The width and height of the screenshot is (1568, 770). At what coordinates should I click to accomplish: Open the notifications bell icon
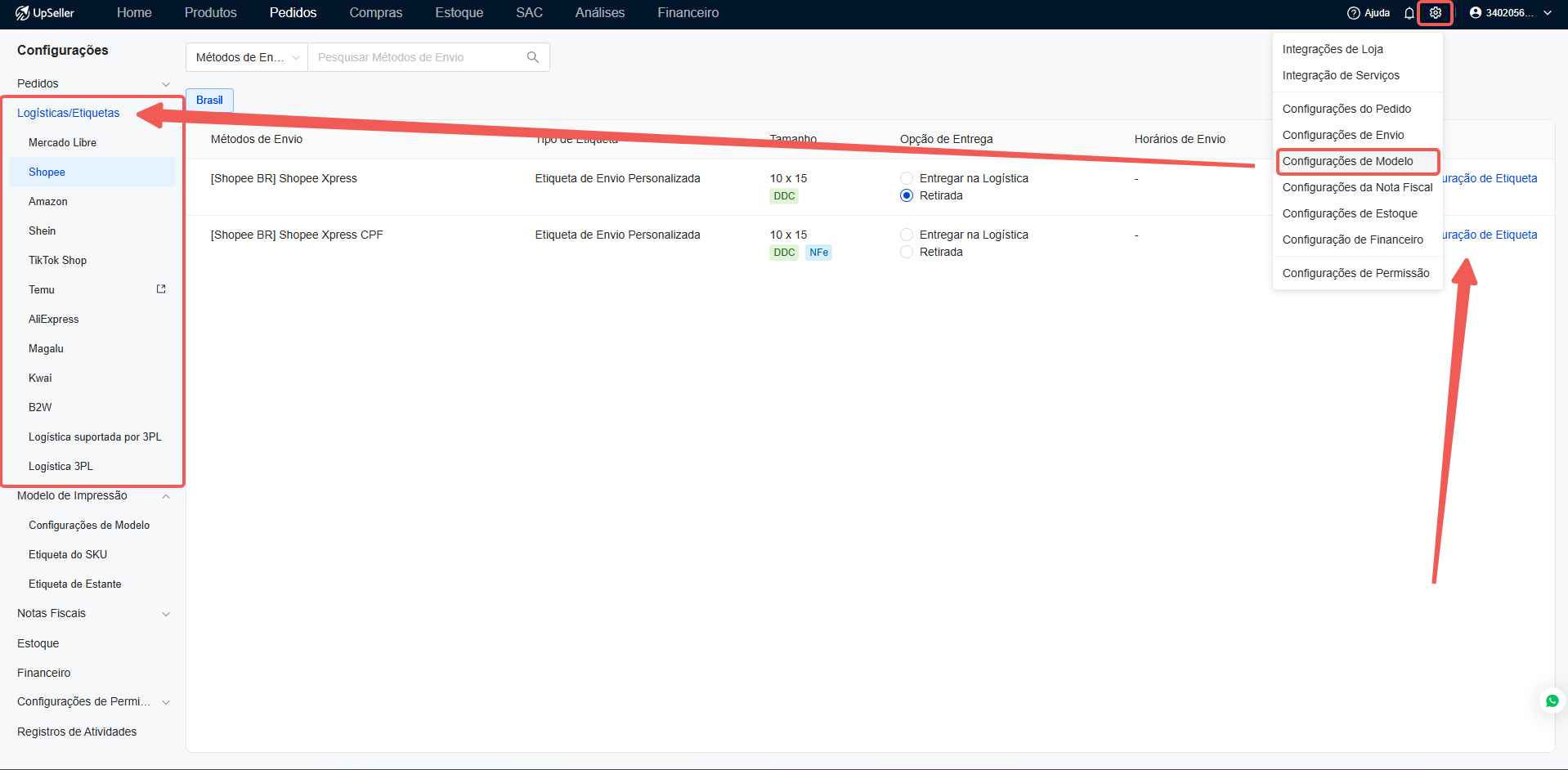(x=1409, y=13)
